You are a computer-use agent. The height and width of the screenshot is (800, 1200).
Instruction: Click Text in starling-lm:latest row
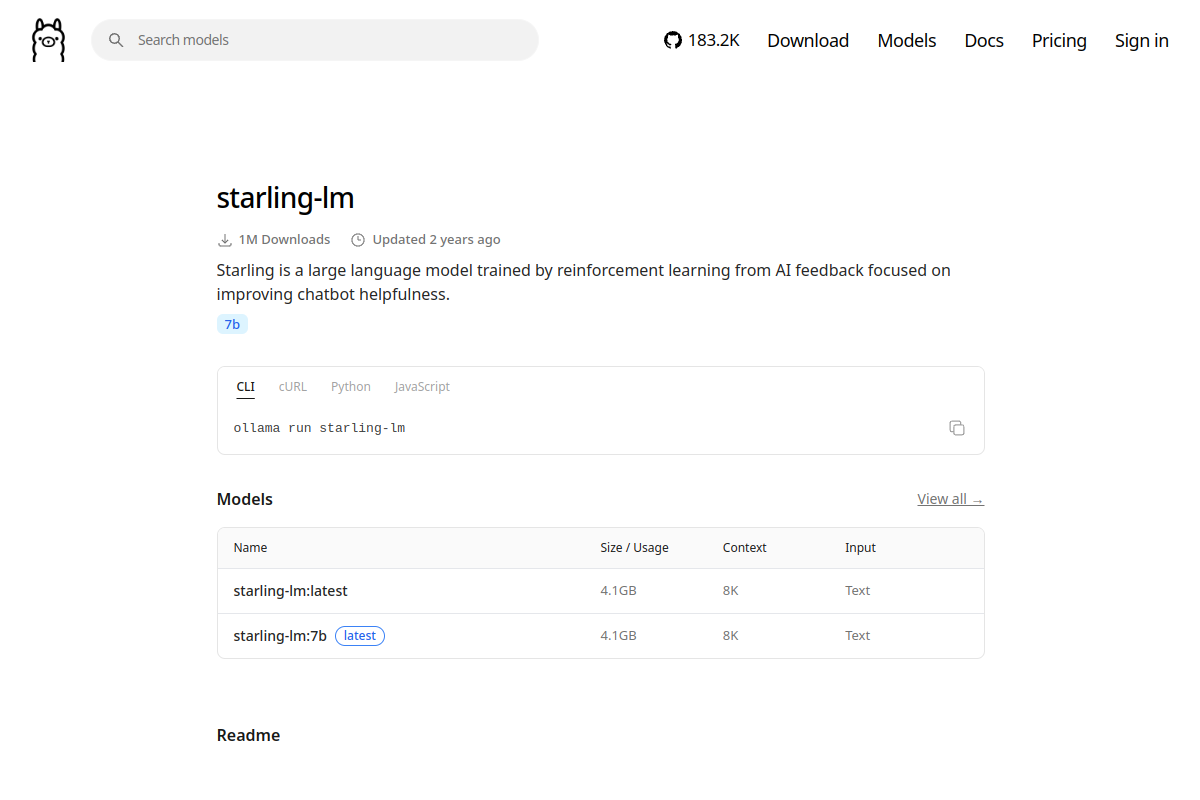(857, 591)
